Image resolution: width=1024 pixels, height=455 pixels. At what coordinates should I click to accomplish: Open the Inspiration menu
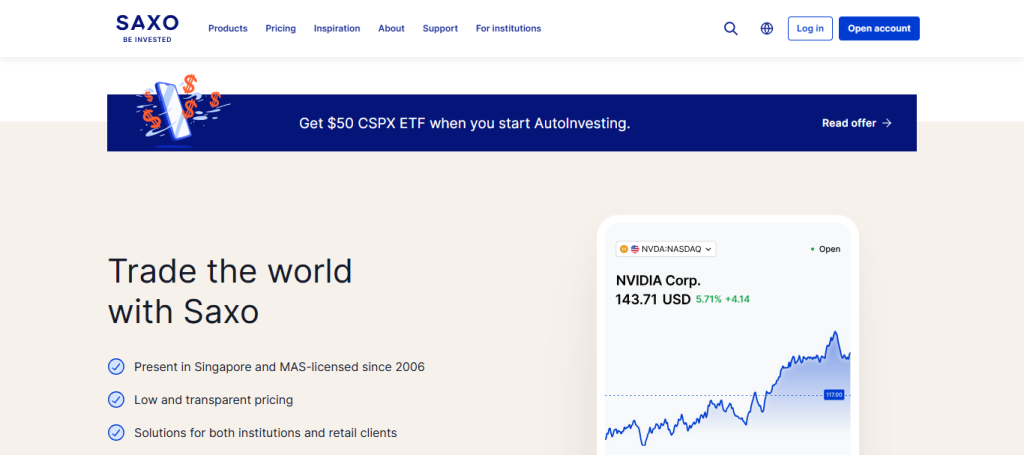(337, 29)
